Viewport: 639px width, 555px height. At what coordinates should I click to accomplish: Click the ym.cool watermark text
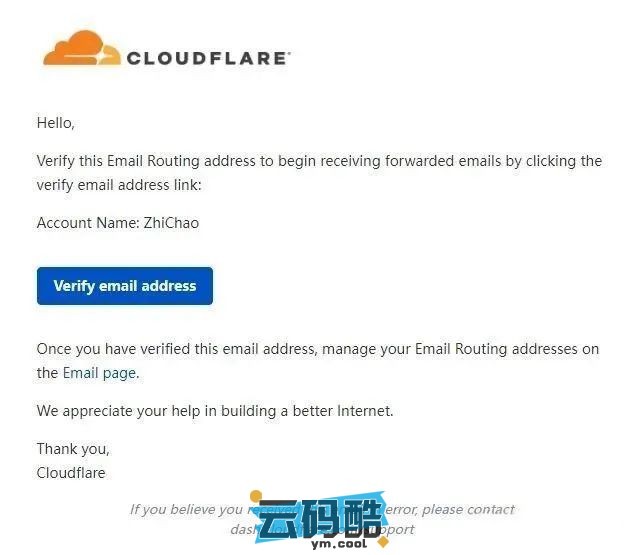pyautogui.click(x=338, y=542)
